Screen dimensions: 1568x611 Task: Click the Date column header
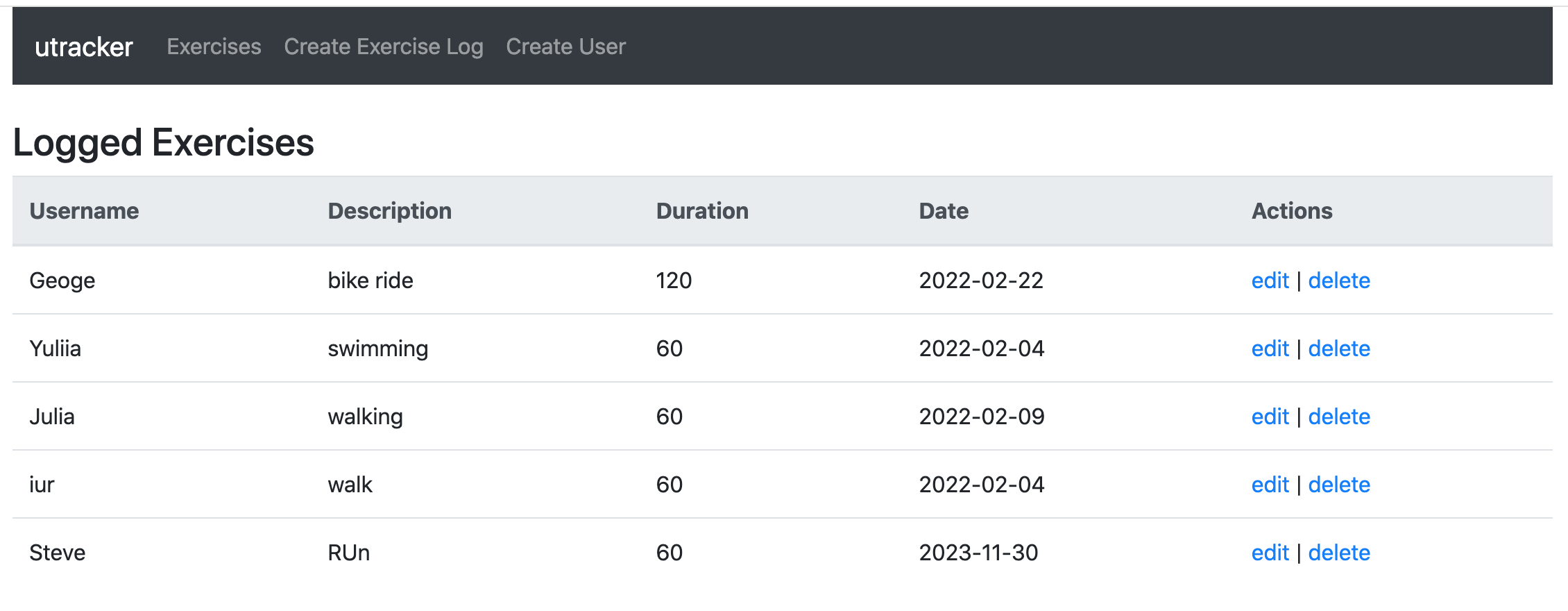click(944, 211)
